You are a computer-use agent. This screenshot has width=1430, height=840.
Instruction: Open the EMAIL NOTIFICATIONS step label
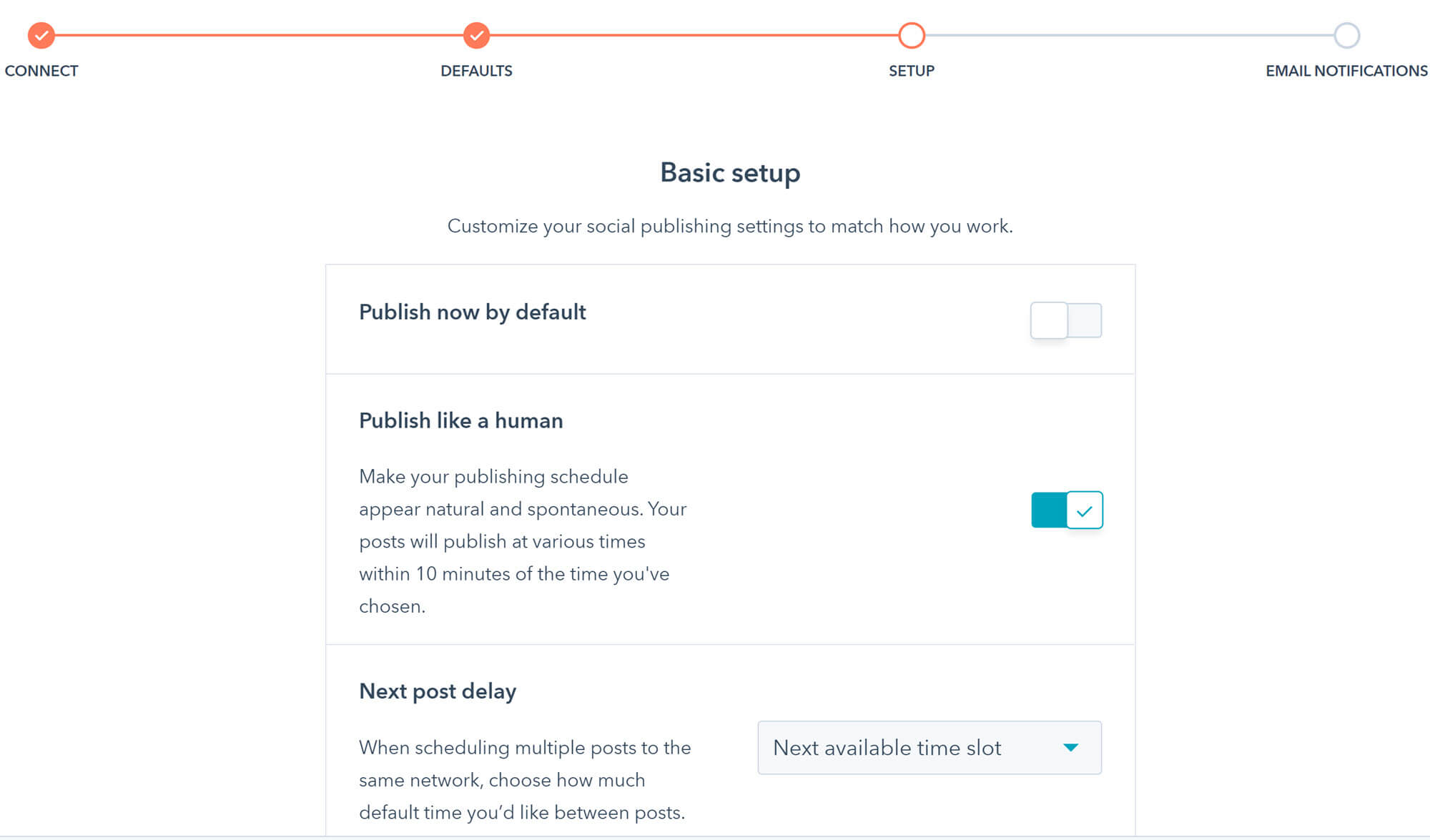pos(1346,71)
